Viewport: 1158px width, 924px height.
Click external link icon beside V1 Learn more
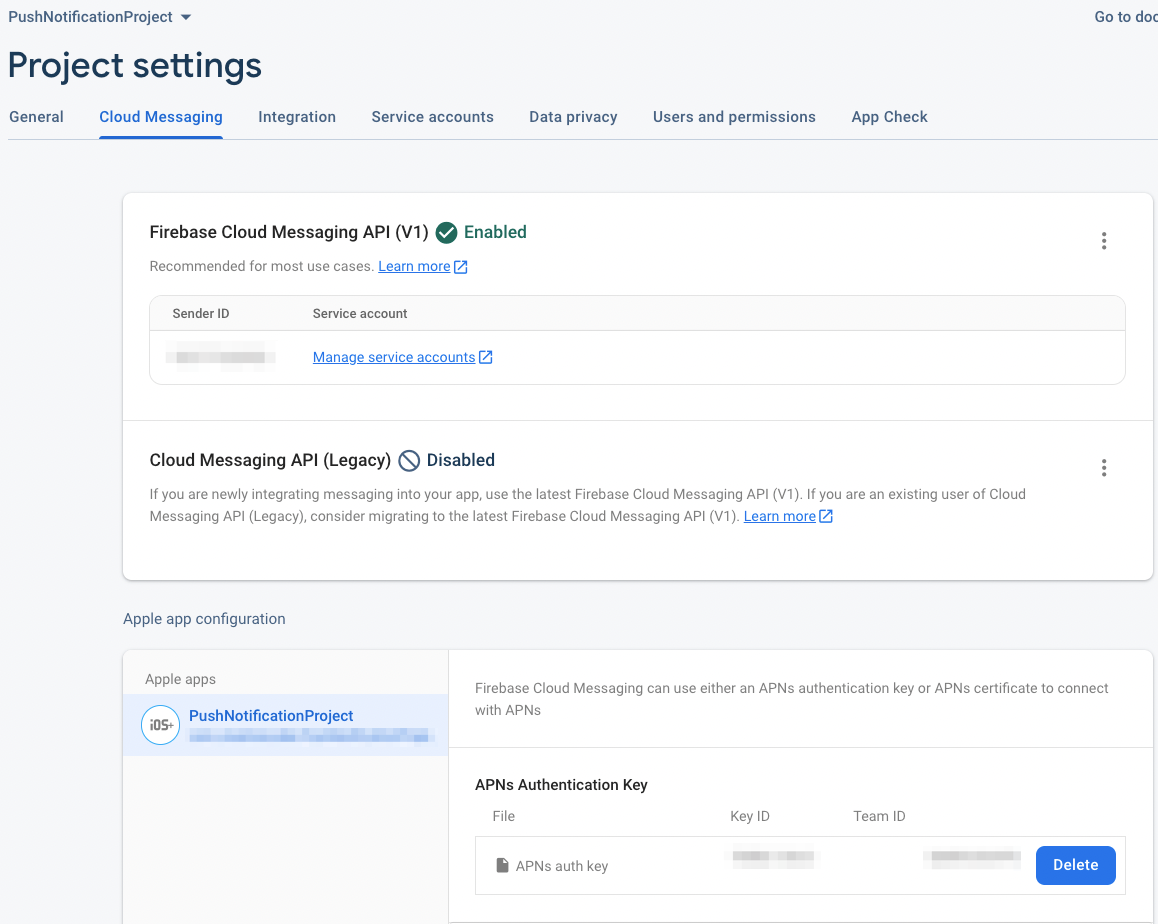[461, 267]
